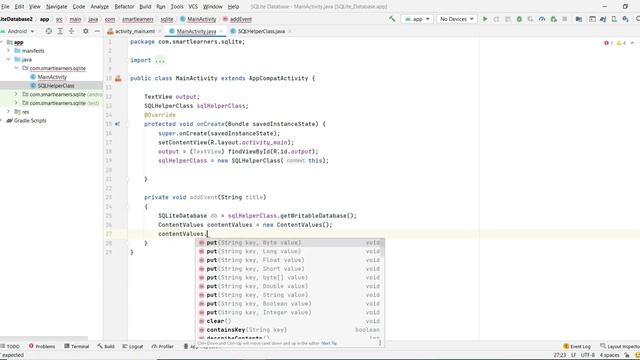Open the VCS menu

pos(193,7)
